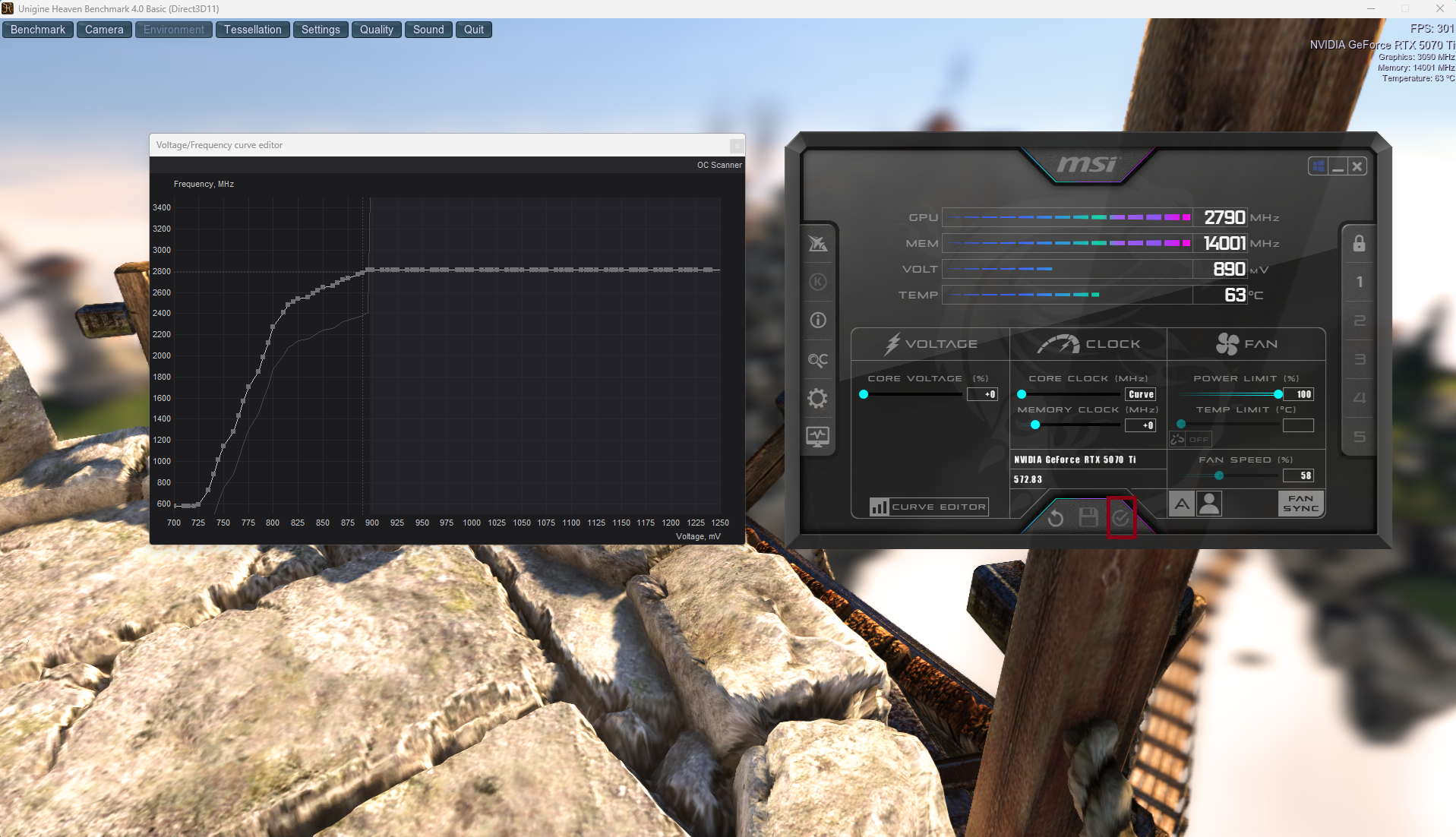This screenshot has width=1456, height=837.
Task: Launch Kombustor with the K icon
Action: pyautogui.click(x=818, y=282)
